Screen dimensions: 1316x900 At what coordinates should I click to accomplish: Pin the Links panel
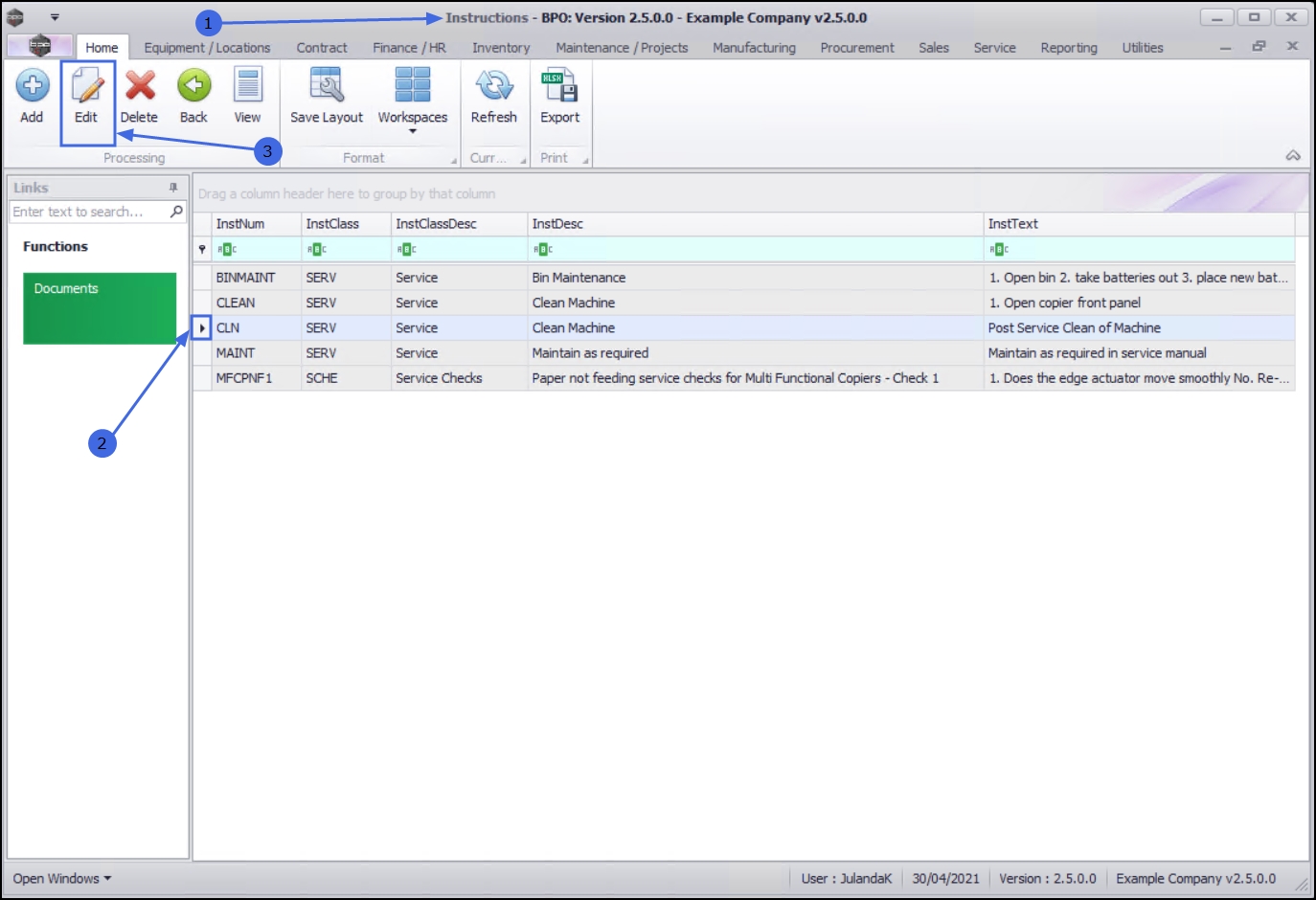coord(173,188)
